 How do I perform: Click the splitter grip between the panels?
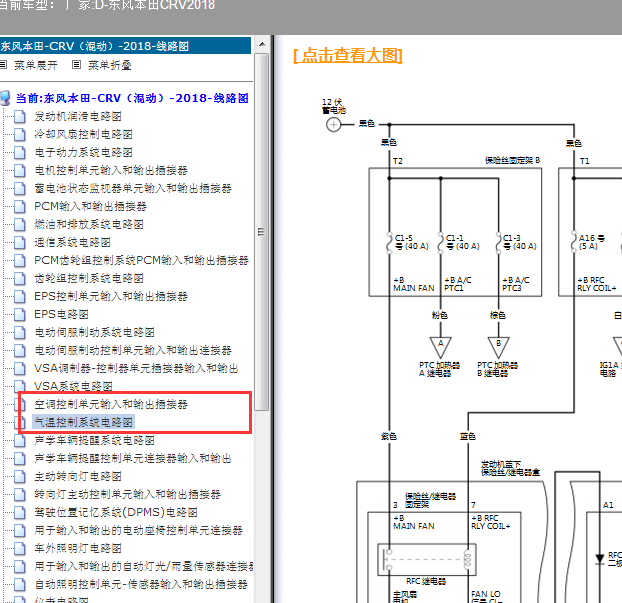(273, 319)
